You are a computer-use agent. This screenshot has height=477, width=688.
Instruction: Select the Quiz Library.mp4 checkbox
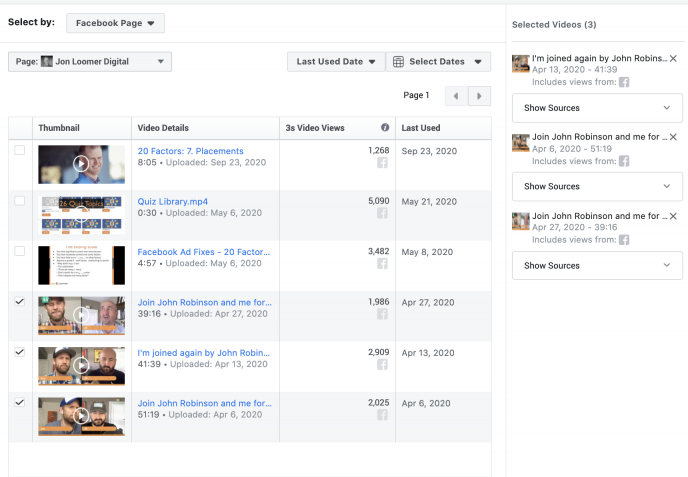(x=20, y=201)
